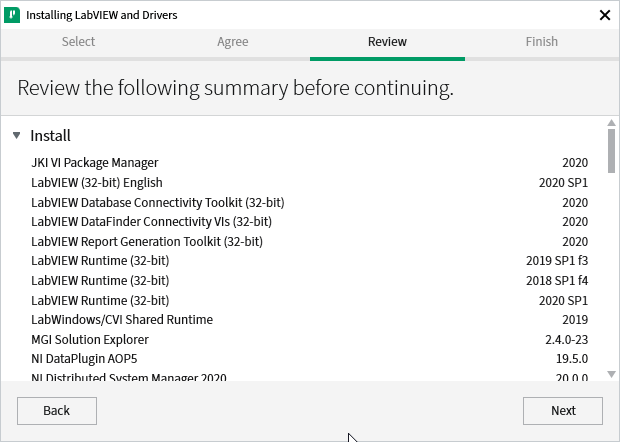Screen dimensions: 620x442
Task: Go to the Agree step tab
Action: pyautogui.click(x=232, y=42)
